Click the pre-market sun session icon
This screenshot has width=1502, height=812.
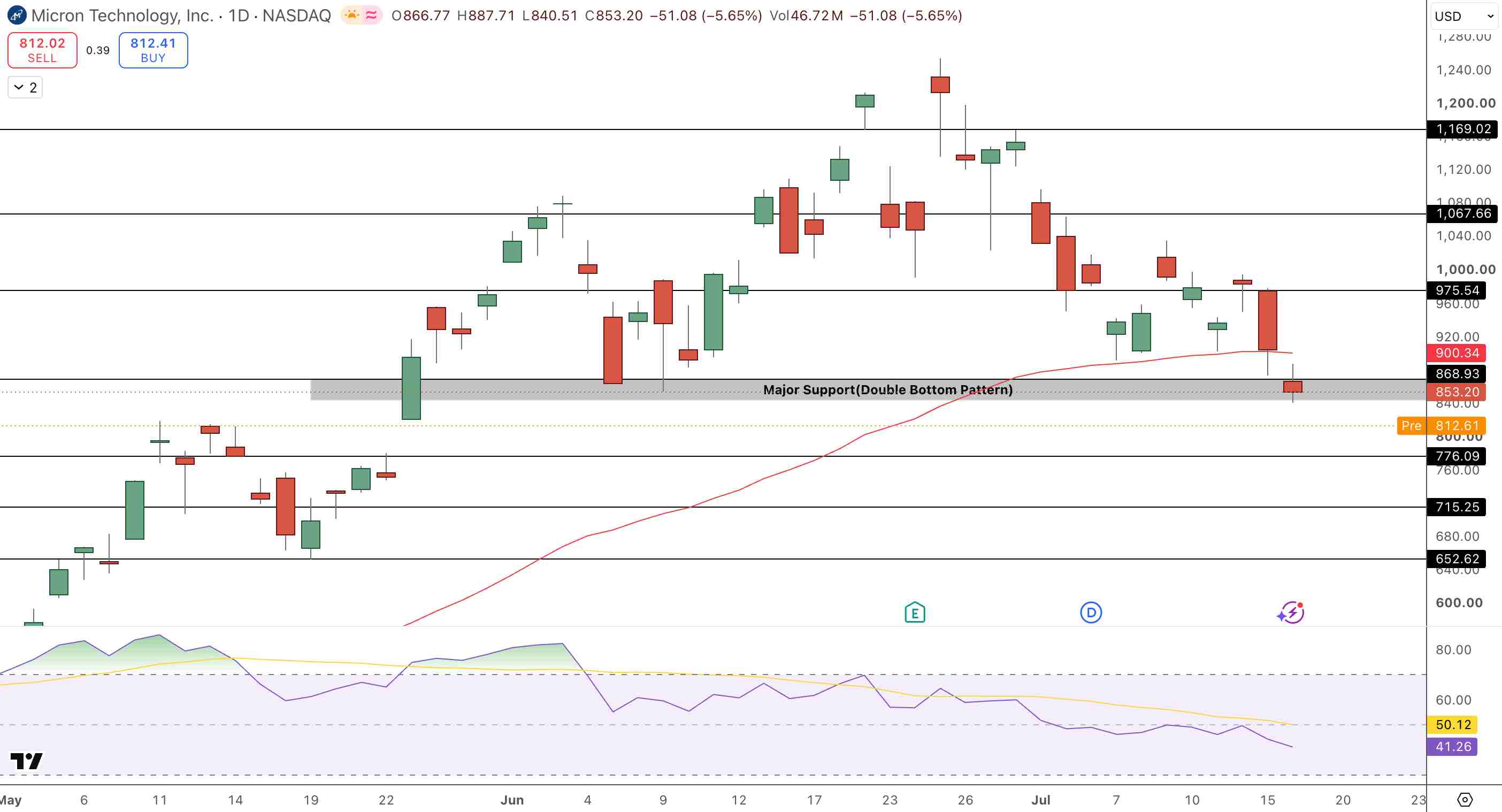tap(351, 15)
